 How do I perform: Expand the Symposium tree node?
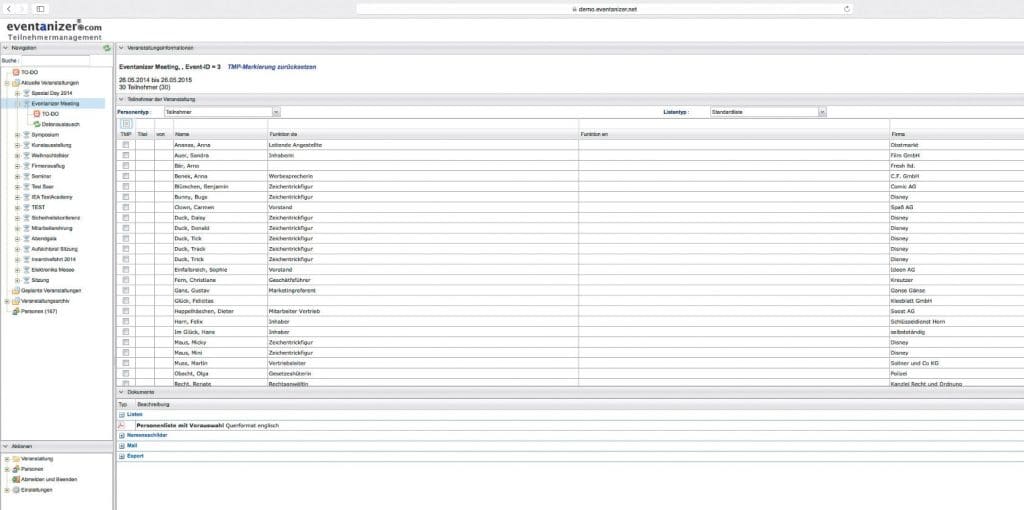coord(17,134)
